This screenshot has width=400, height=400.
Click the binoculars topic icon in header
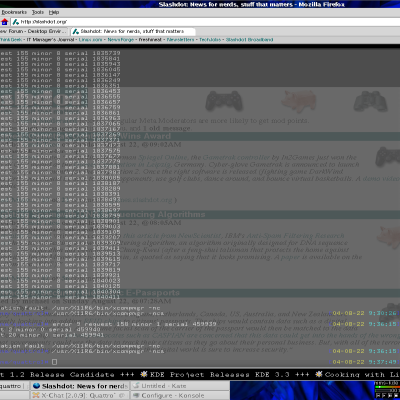pos(370,101)
